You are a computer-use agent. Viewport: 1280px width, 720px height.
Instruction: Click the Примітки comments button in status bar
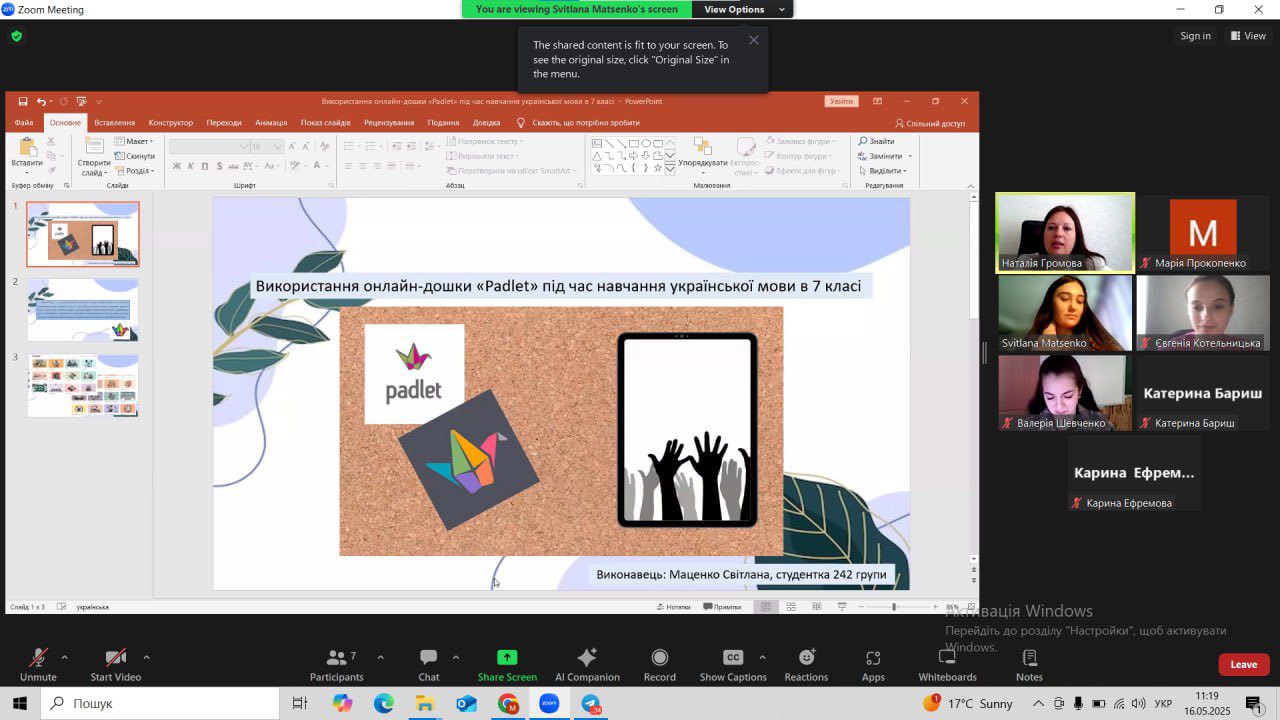pos(722,607)
